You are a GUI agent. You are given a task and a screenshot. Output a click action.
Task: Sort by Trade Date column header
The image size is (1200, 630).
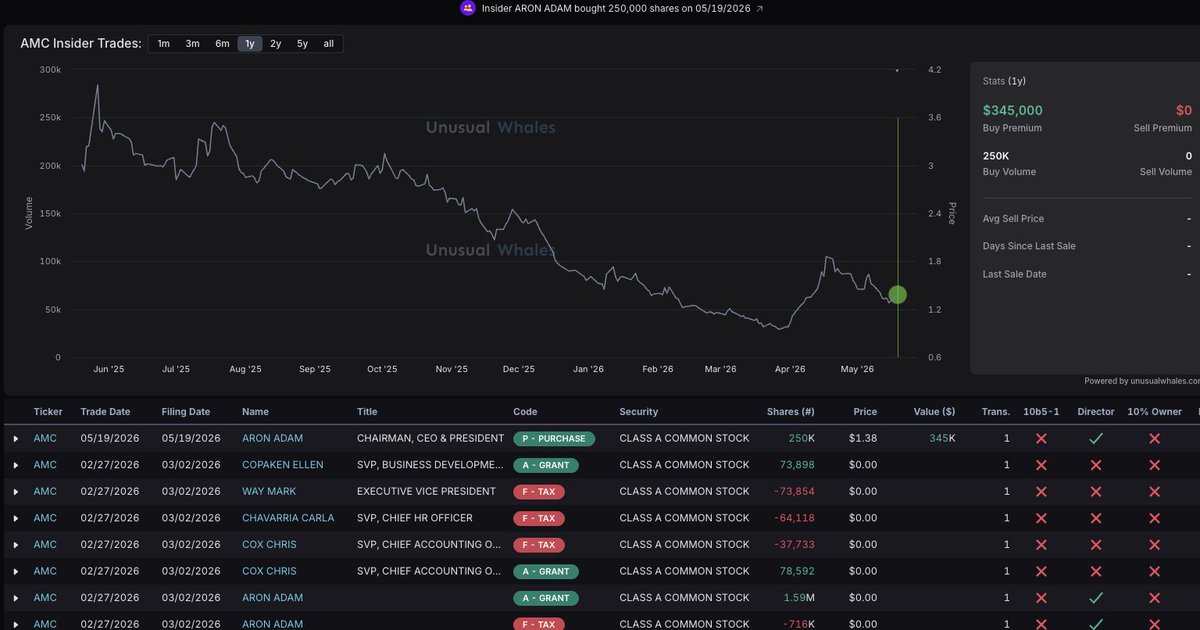click(x=105, y=411)
